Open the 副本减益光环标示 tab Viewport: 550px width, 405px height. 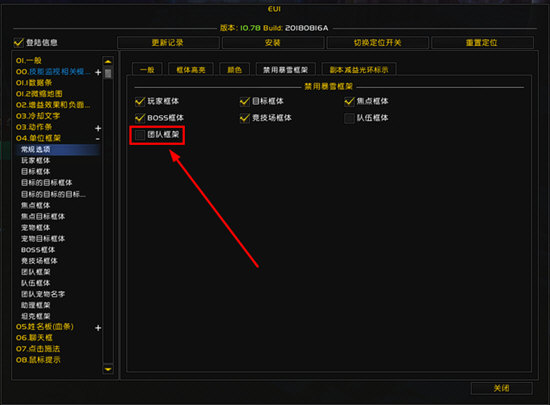(x=359, y=69)
